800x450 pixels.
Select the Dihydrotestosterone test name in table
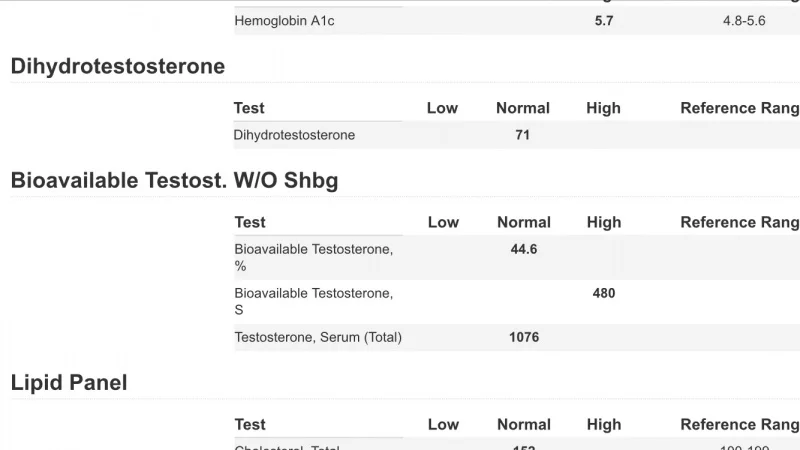point(294,135)
